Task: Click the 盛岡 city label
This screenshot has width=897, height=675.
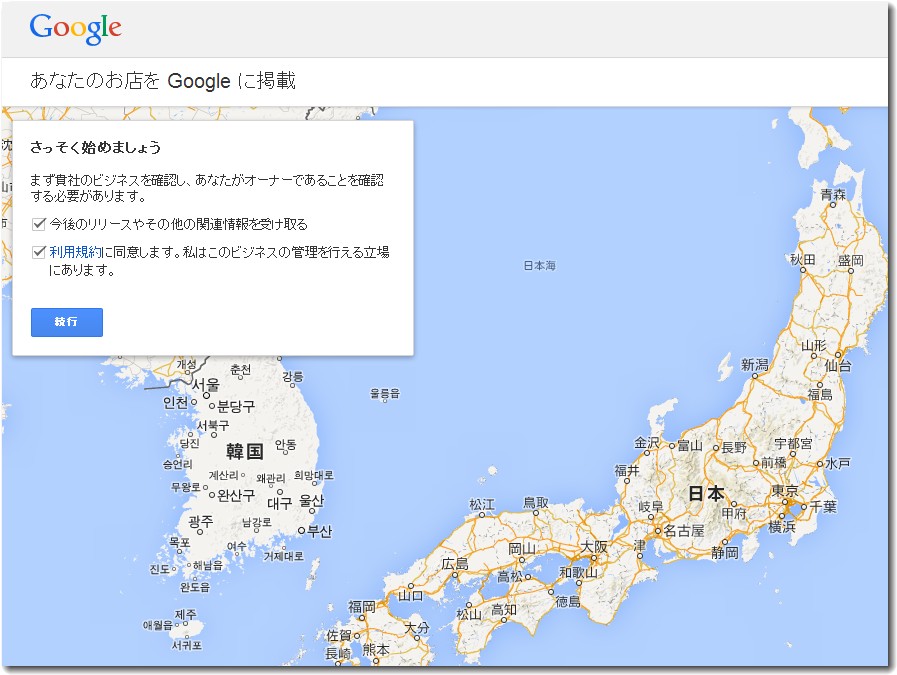Action: [x=851, y=261]
